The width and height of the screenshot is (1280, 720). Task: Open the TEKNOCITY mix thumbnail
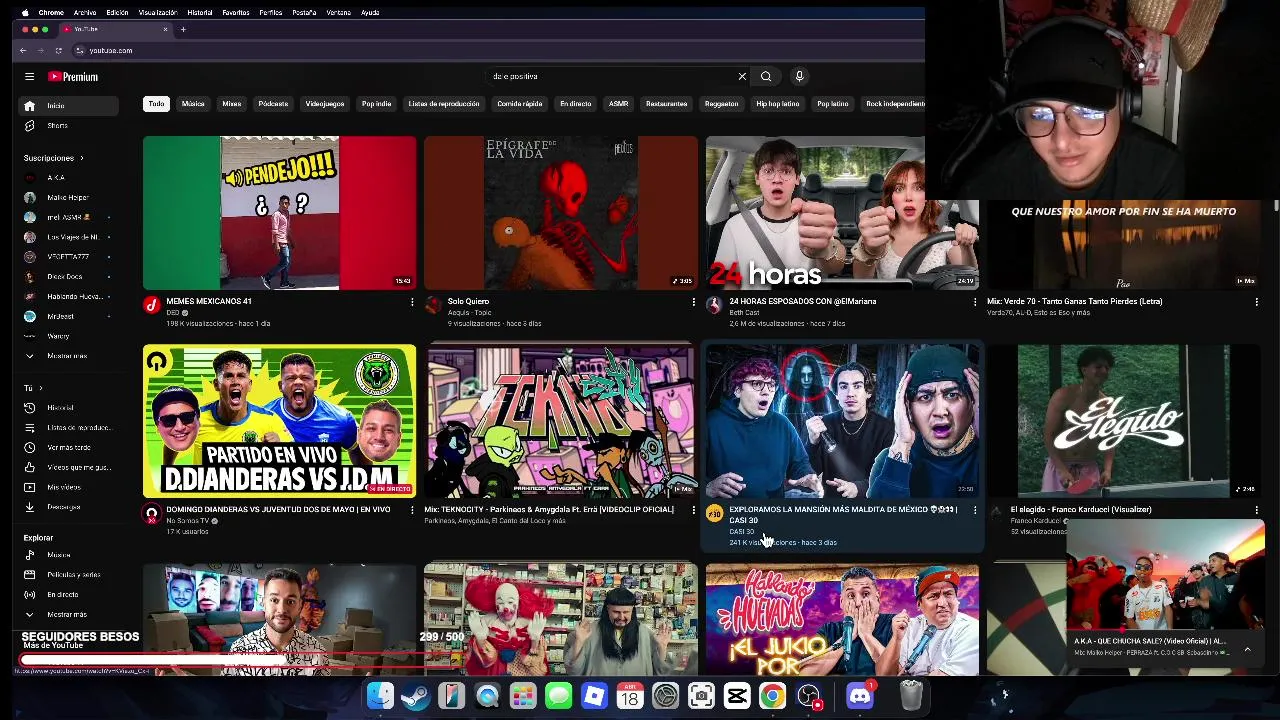click(x=561, y=421)
